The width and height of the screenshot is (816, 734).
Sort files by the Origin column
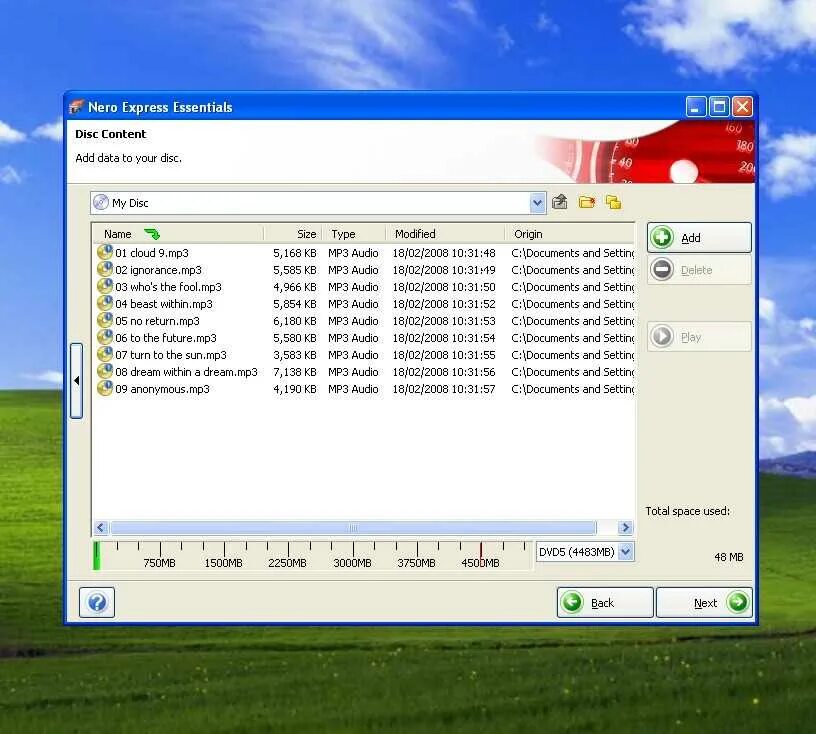(570, 234)
